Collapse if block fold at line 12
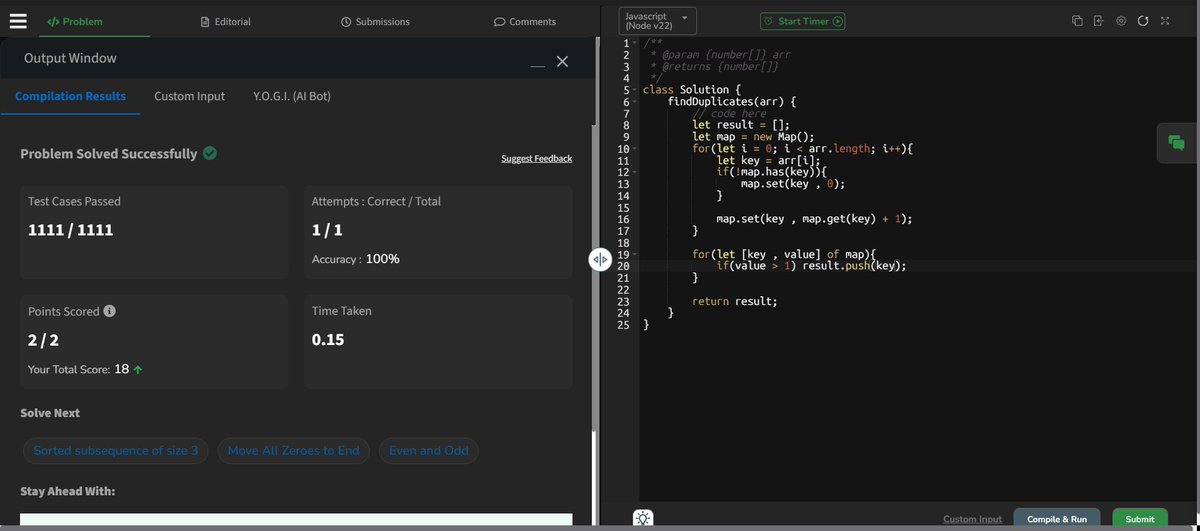 click(x=635, y=173)
